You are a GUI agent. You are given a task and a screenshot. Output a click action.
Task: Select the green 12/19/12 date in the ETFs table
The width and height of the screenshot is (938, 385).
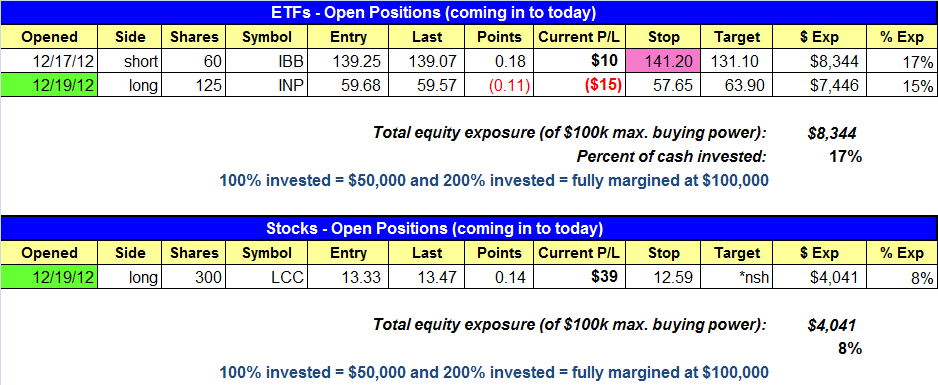[x=49, y=85]
